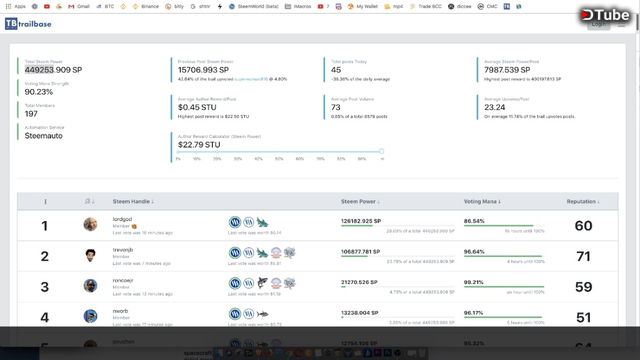Click the first W badge in lordgod's row

tap(235, 222)
